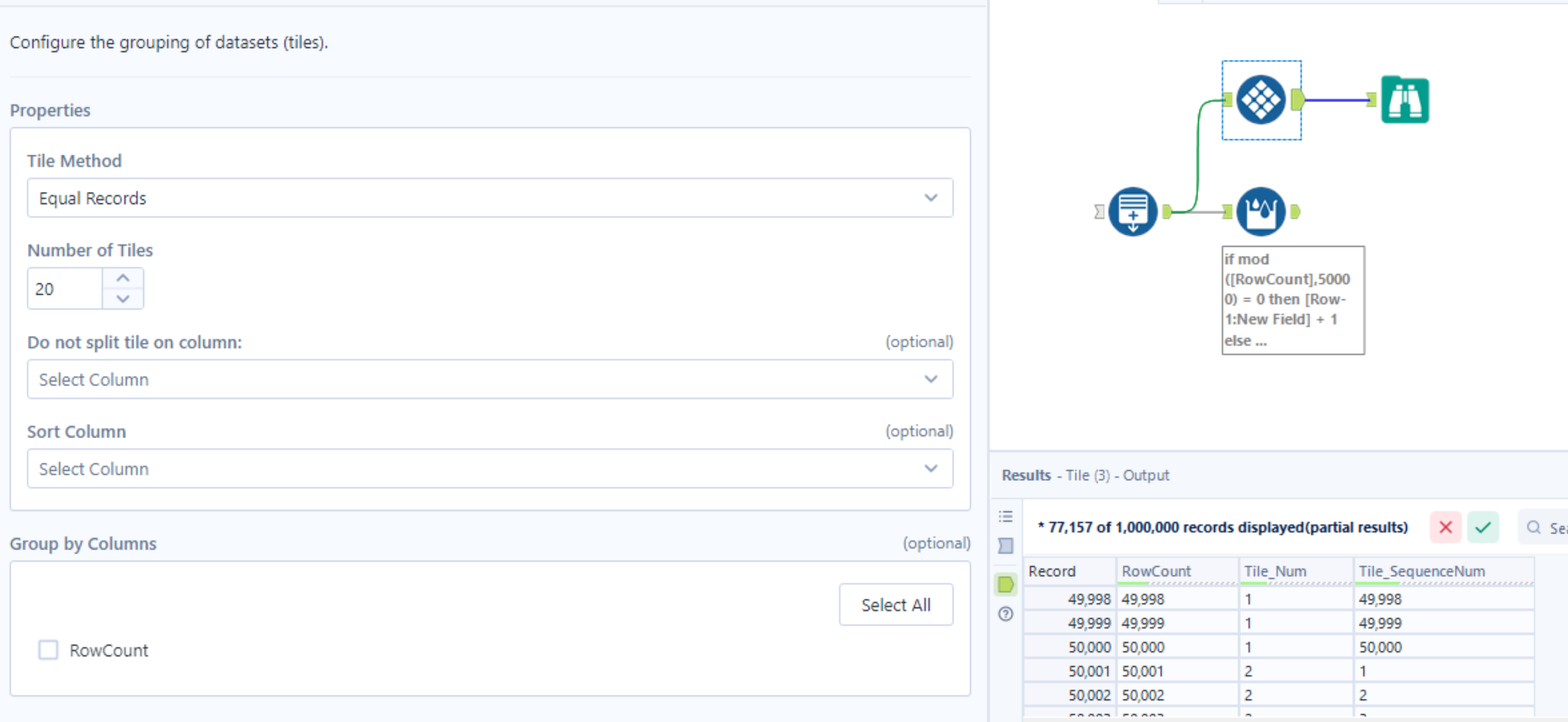Increase Number of Tiles with up arrow
1568x722 pixels.
click(123, 278)
